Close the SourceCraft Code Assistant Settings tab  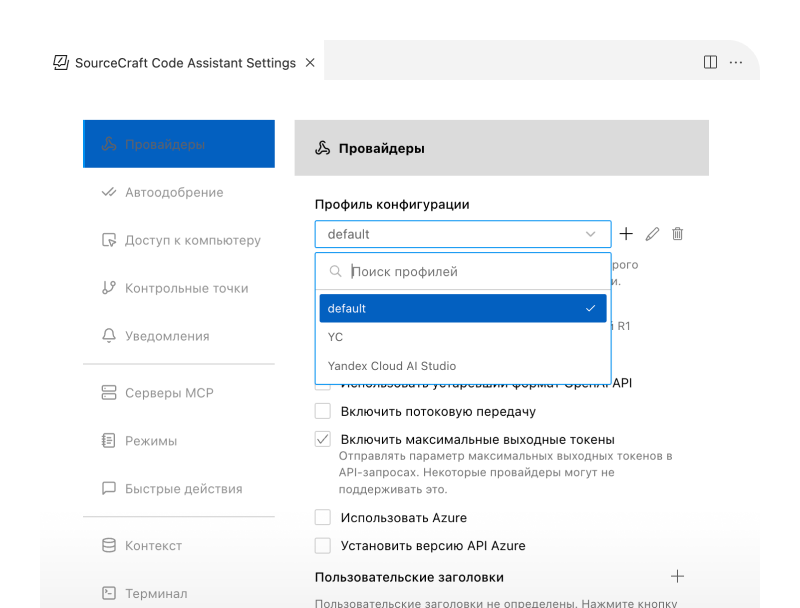pyautogui.click(x=310, y=62)
